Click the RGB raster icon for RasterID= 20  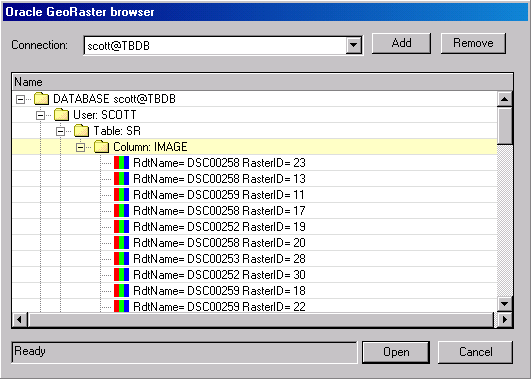(122, 243)
